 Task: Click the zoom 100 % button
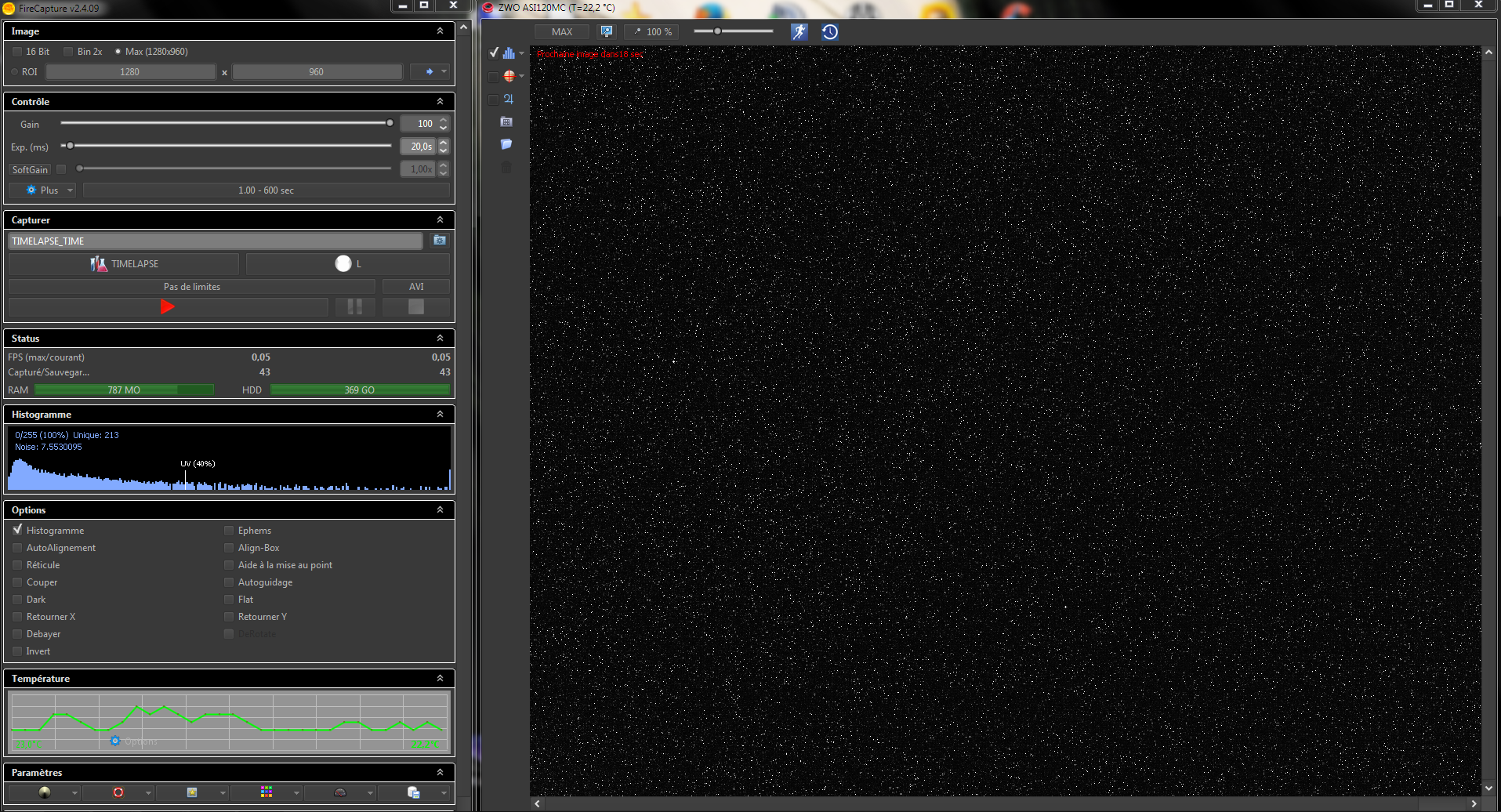coord(651,31)
